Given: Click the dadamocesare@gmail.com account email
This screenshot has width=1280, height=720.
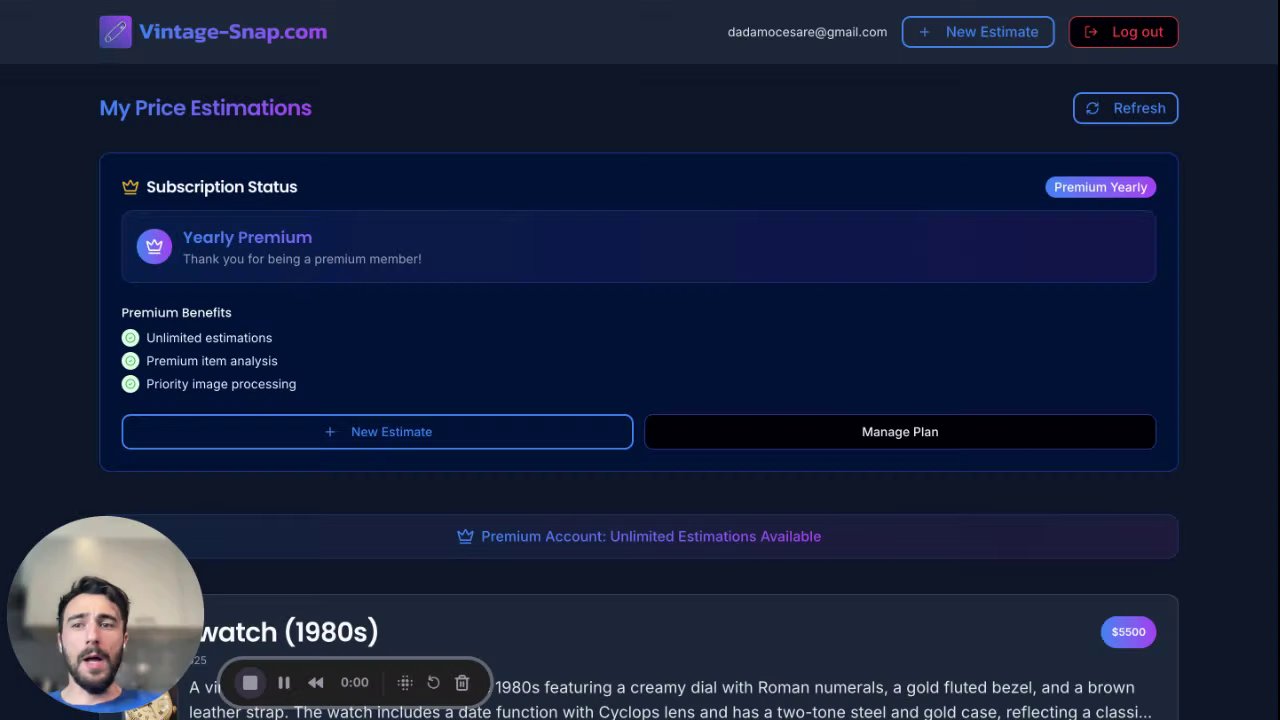Looking at the screenshot, I should tap(807, 32).
